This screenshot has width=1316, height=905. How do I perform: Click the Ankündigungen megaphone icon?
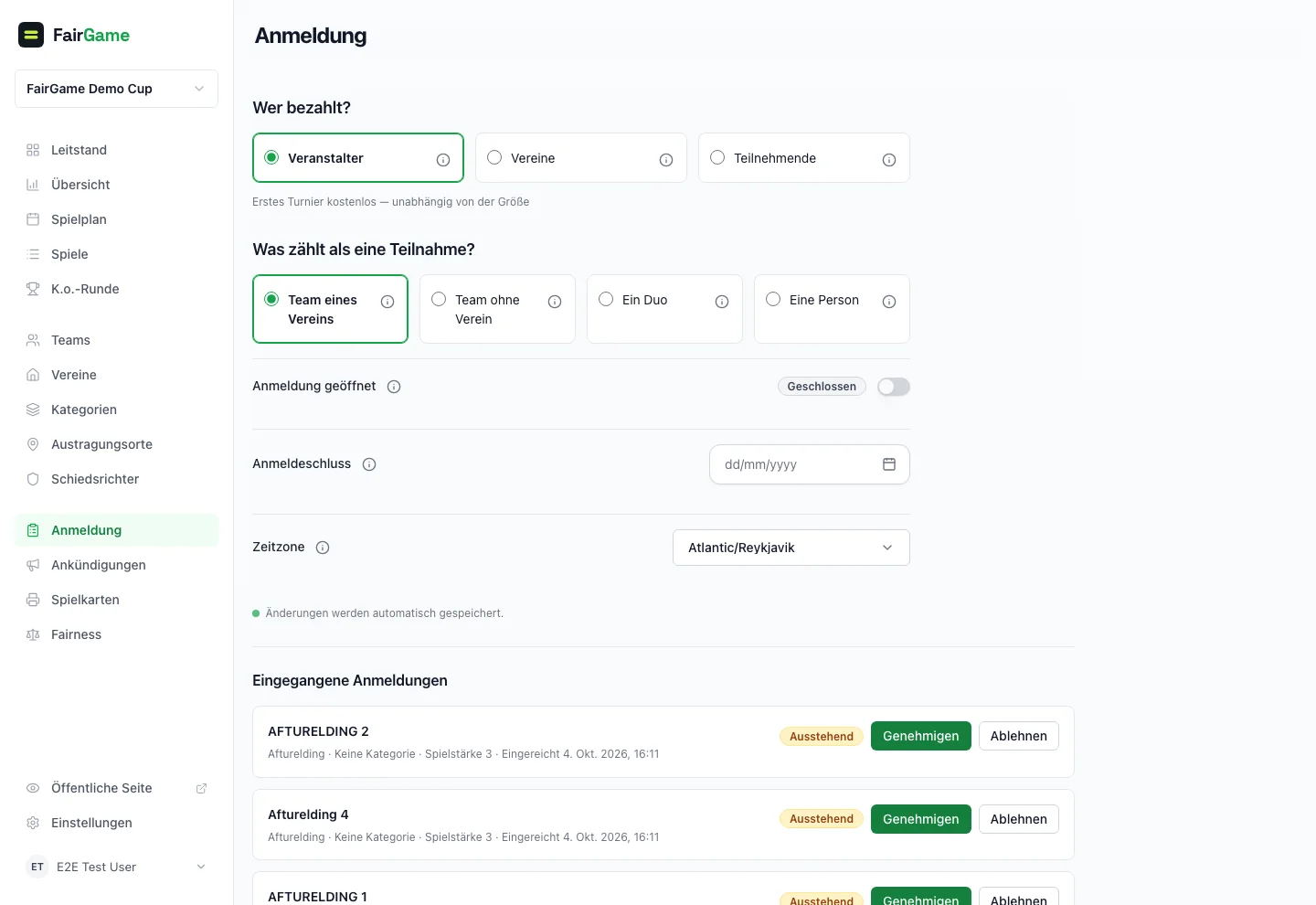click(x=33, y=565)
